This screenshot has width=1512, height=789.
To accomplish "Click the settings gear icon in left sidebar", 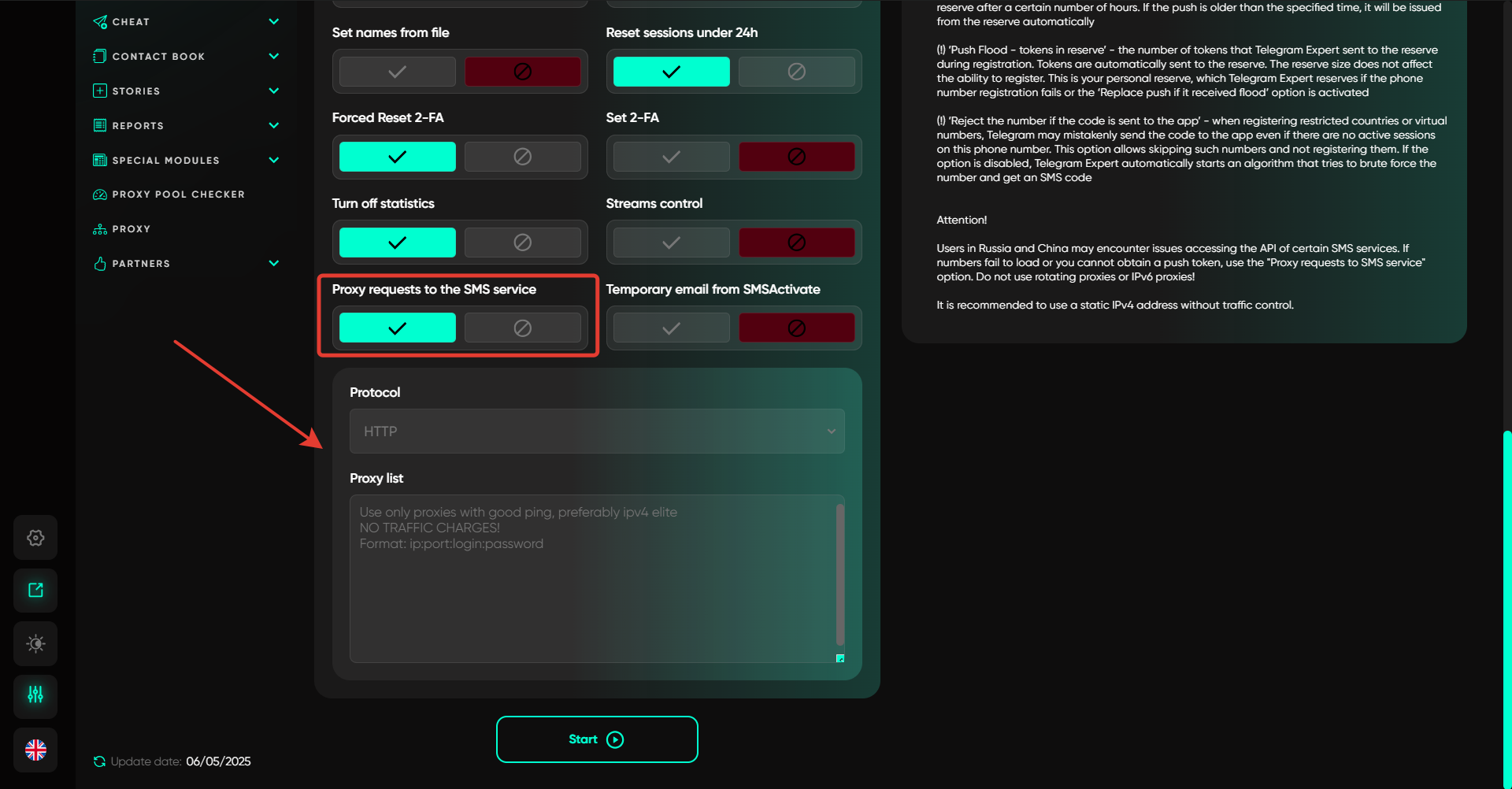I will (x=35, y=538).
